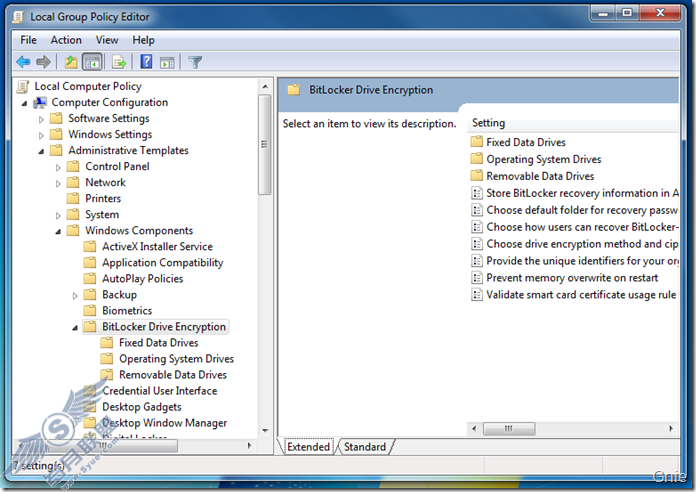
Task: Click tree pane horizontal scroll right arrow
Action: (249, 445)
